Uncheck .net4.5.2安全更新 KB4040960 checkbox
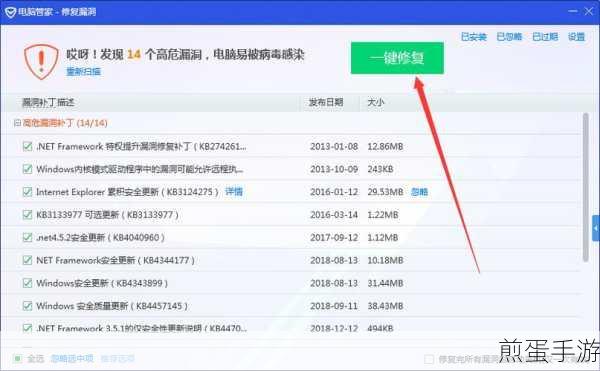This screenshot has width=600, height=371. point(28,237)
